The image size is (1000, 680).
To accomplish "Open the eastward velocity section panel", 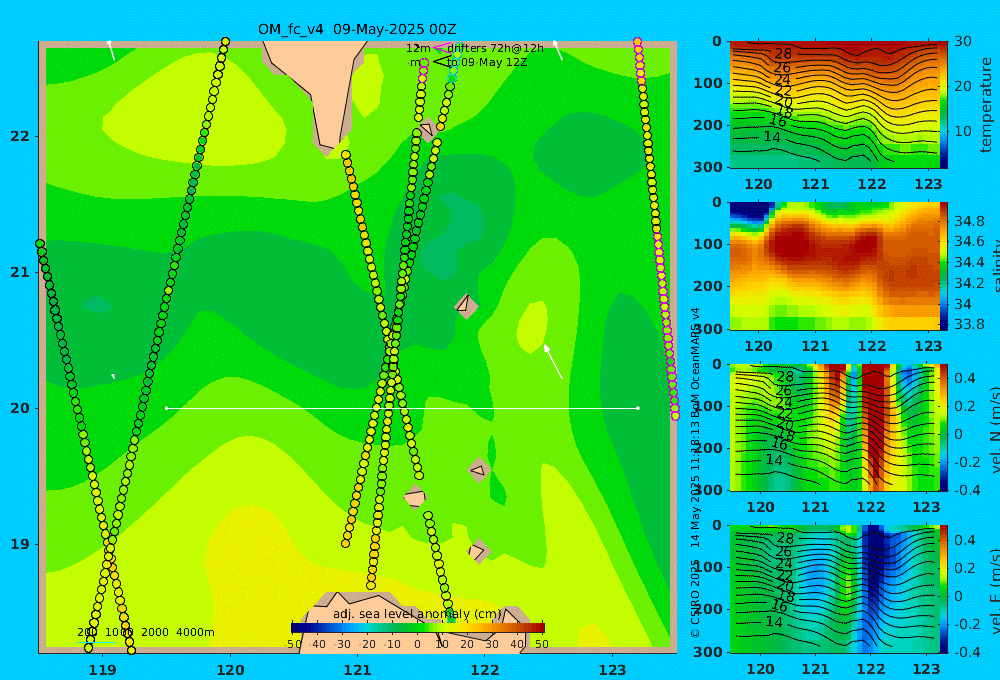I will (834, 589).
